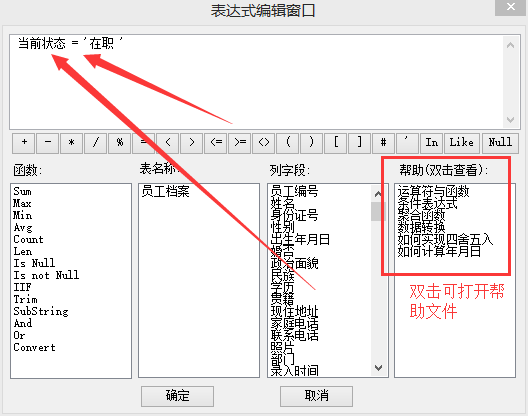Choose SubString in the function list
Screen dimensions: 528x416
(41, 311)
